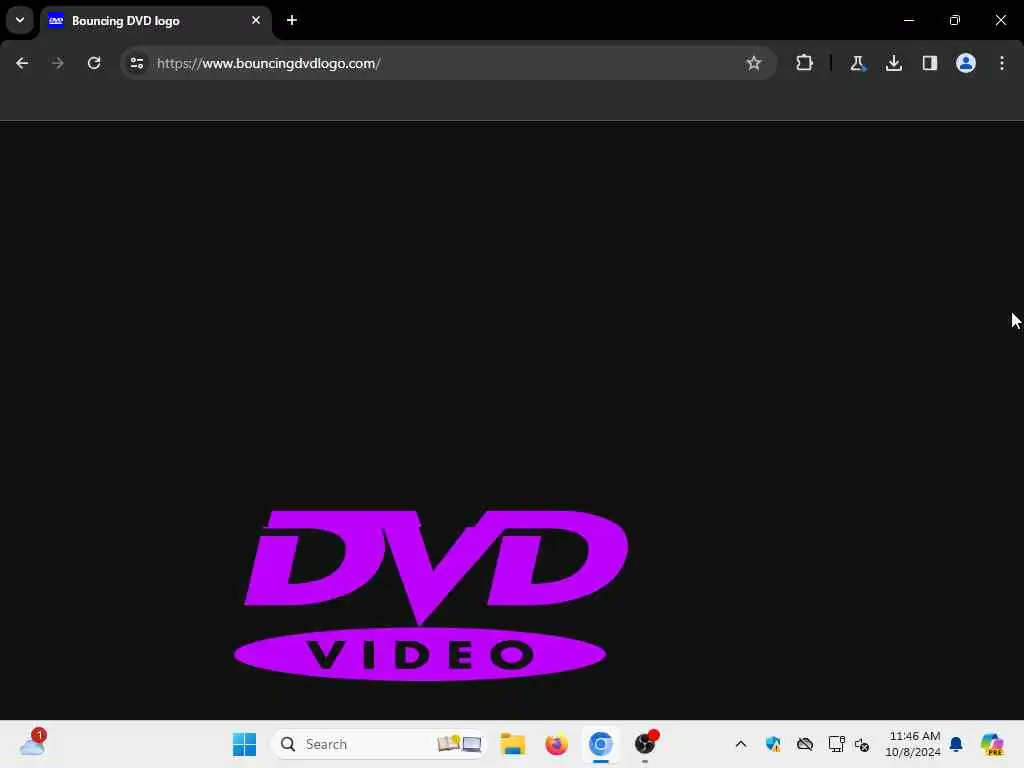Show the Downloads panel
Image resolution: width=1024 pixels, height=768 pixels.
[x=894, y=63]
